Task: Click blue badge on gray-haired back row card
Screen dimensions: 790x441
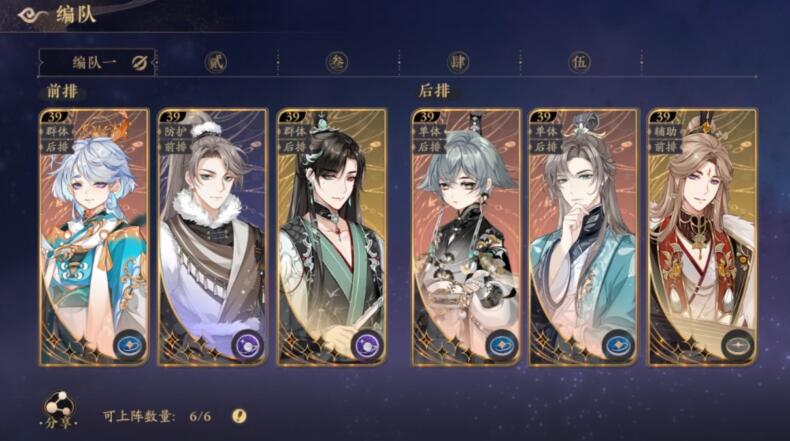Action: pyautogui.click(x=502, y=346)
